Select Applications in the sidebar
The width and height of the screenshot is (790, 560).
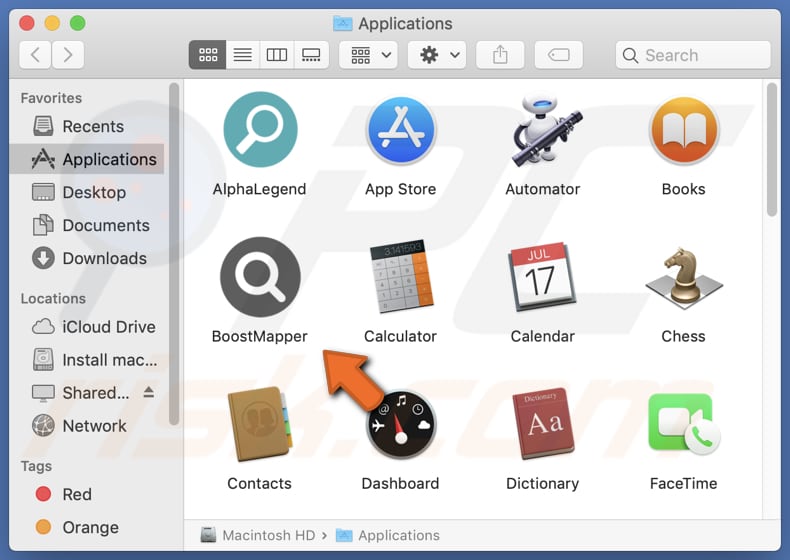[87, 159]
